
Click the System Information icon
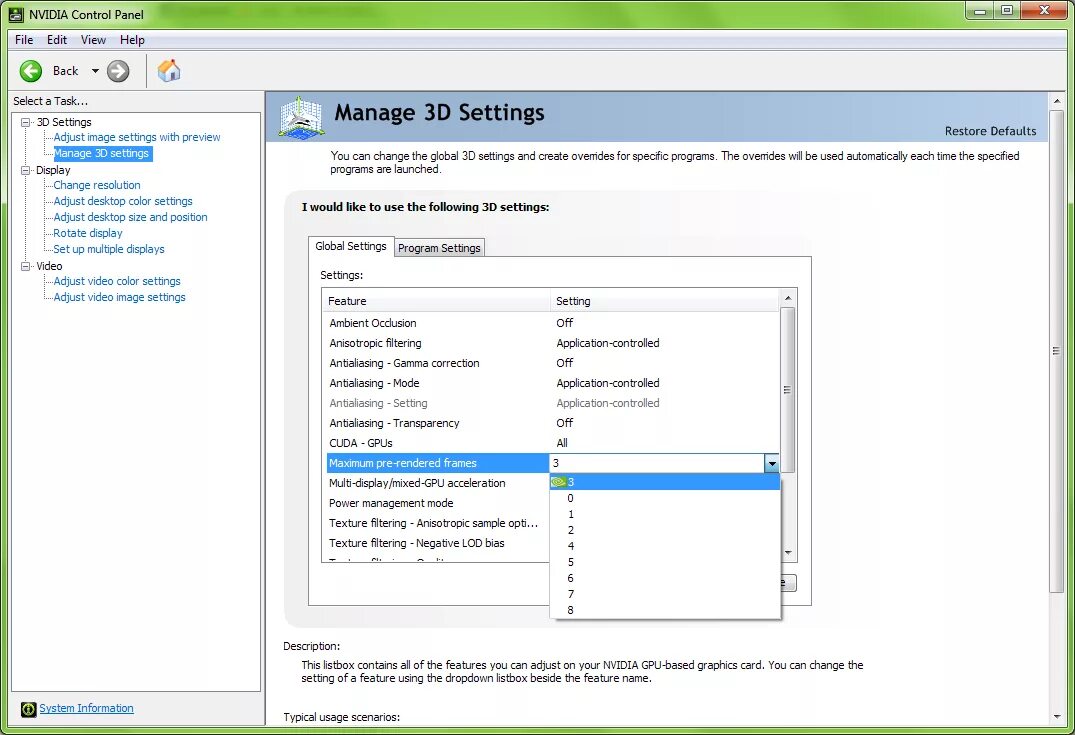coord(28,709)
